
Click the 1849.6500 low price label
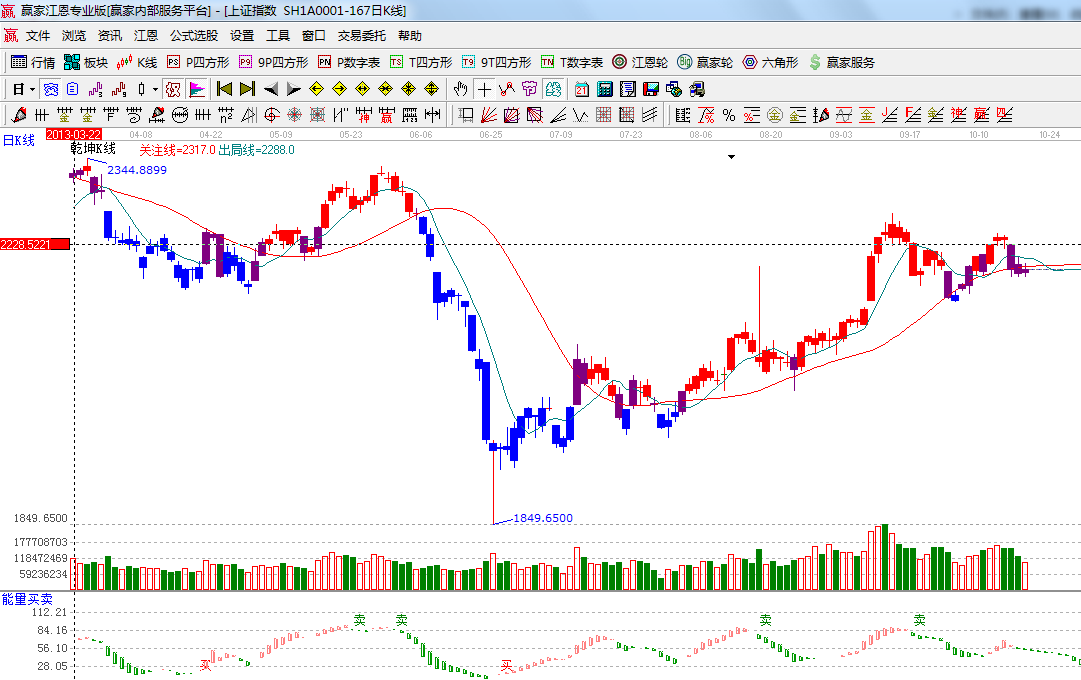pos(543,518)
